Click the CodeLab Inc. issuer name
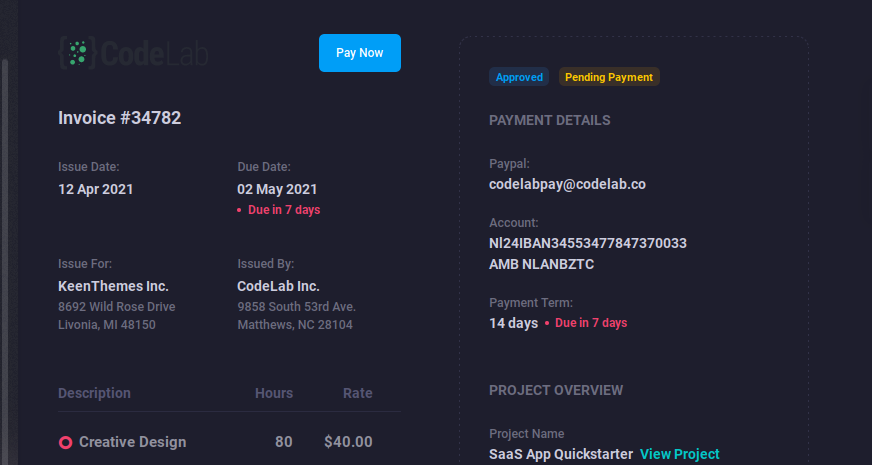 tap(278, 286)
